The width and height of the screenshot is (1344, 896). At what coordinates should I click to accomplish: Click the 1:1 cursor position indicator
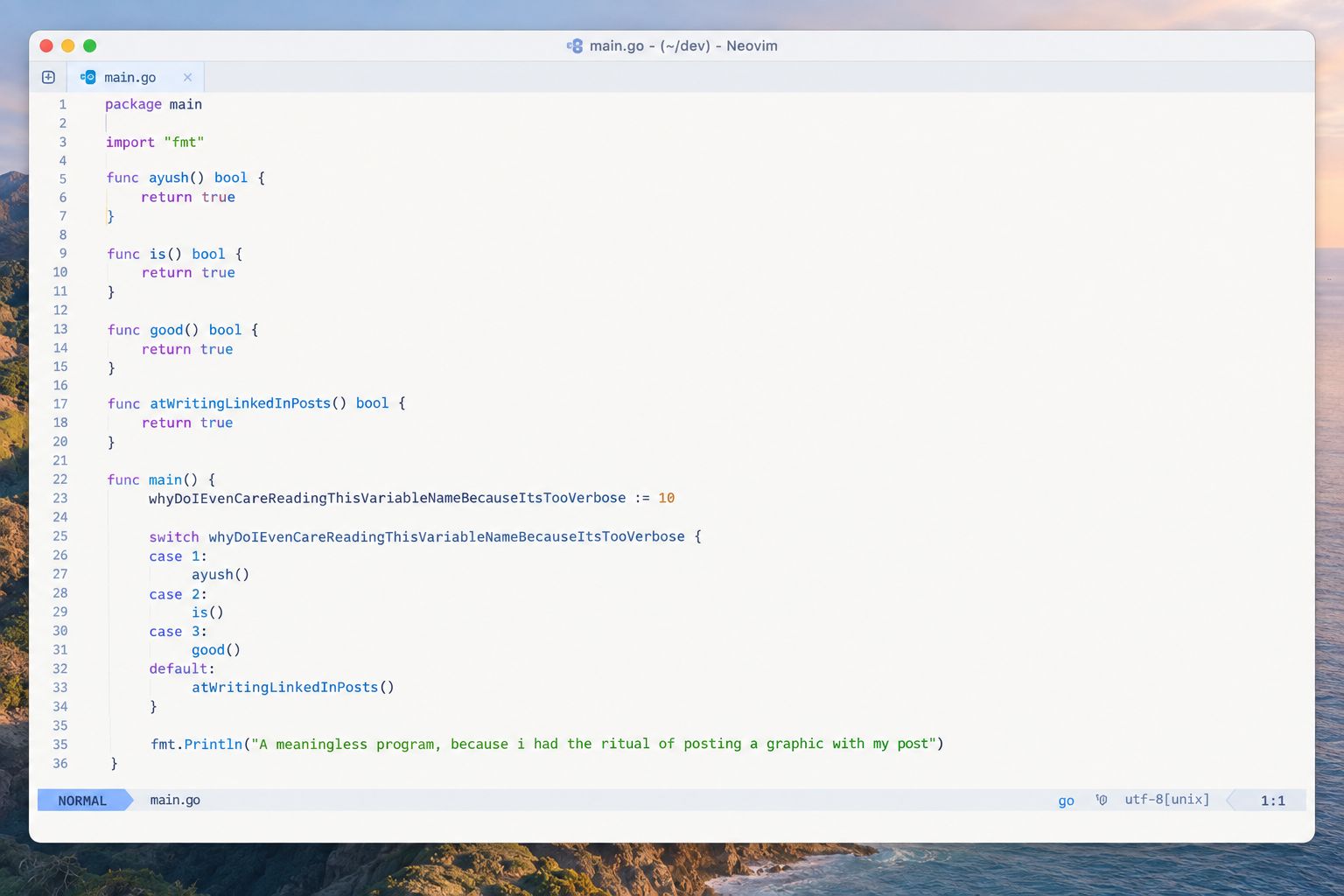pyautogui.click(x=1273, y=801)
